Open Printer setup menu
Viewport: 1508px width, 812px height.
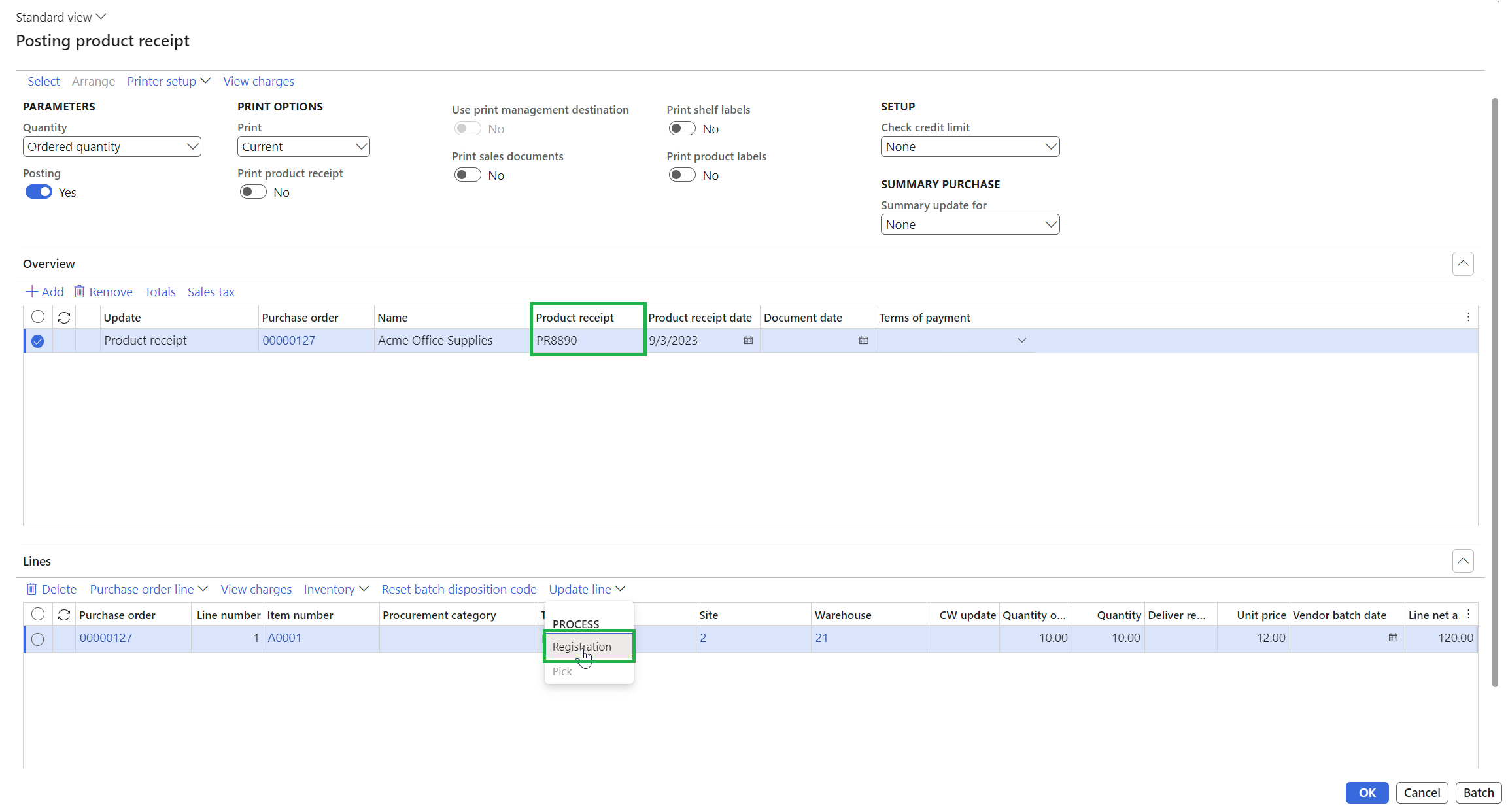(169, 81)
